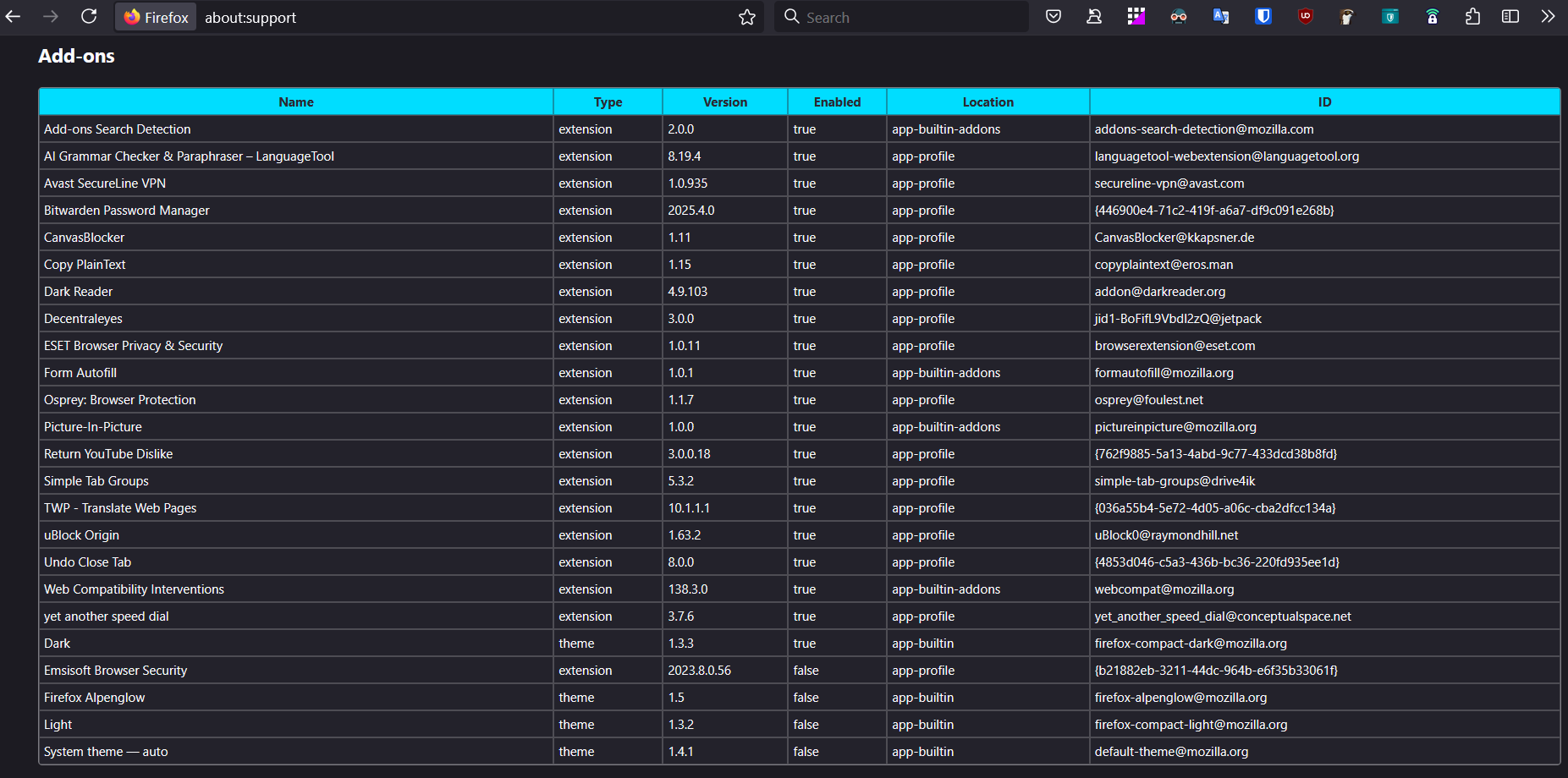Click the addon@darkreader.org ID cell
This screenshot has height=778, width=1568.
[1324, 291]
